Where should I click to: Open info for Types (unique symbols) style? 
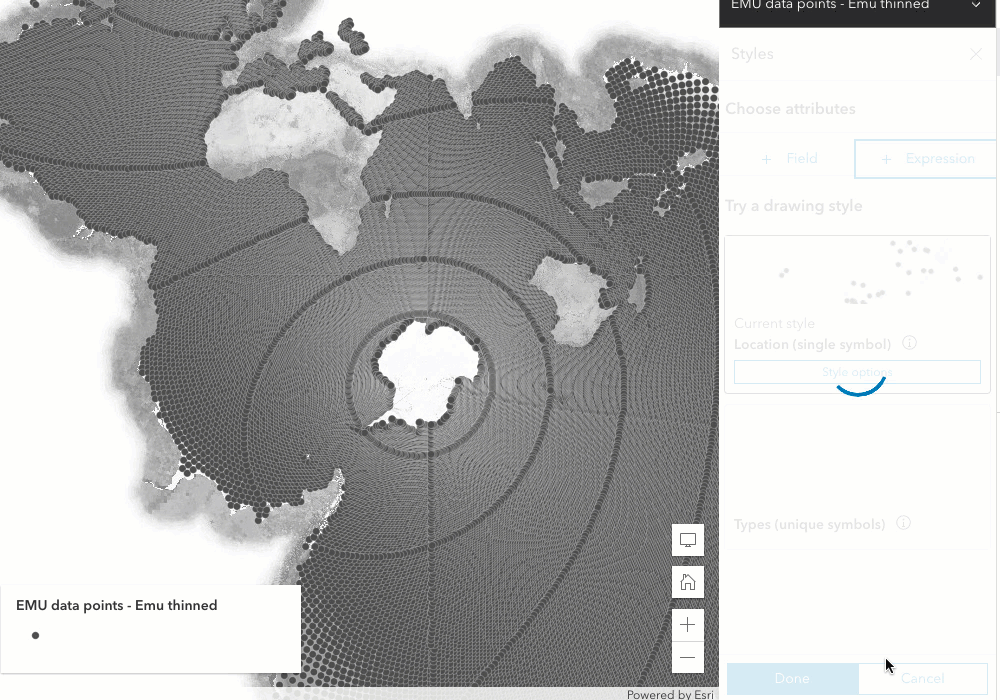(x=903, y=523)
